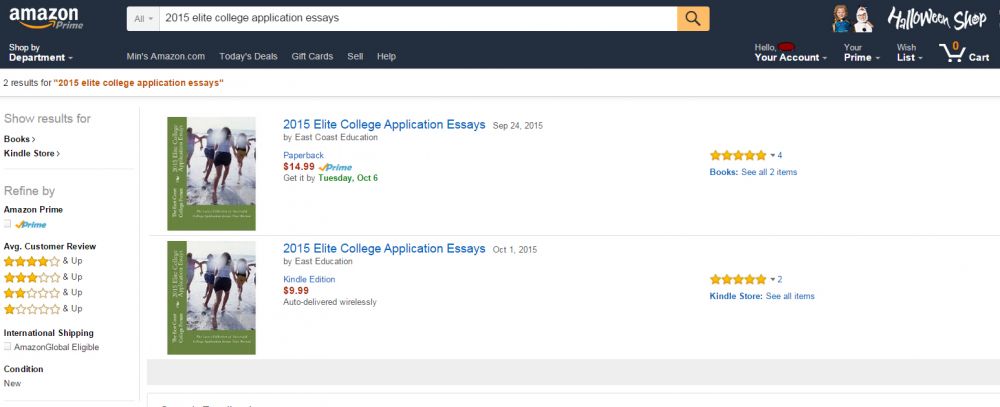
Task: Open the Kindle Edition book title
Action: pos(384,248)
